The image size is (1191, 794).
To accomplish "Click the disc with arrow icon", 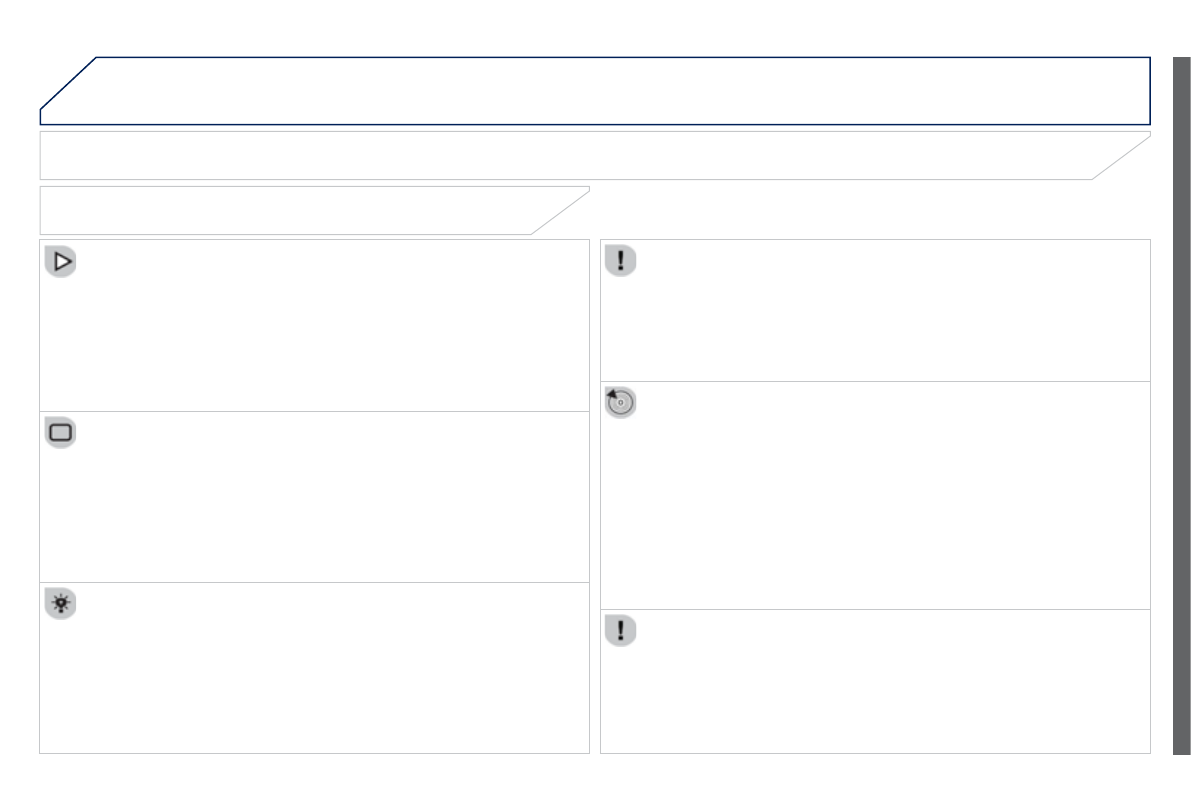I will tap(621, 402).
